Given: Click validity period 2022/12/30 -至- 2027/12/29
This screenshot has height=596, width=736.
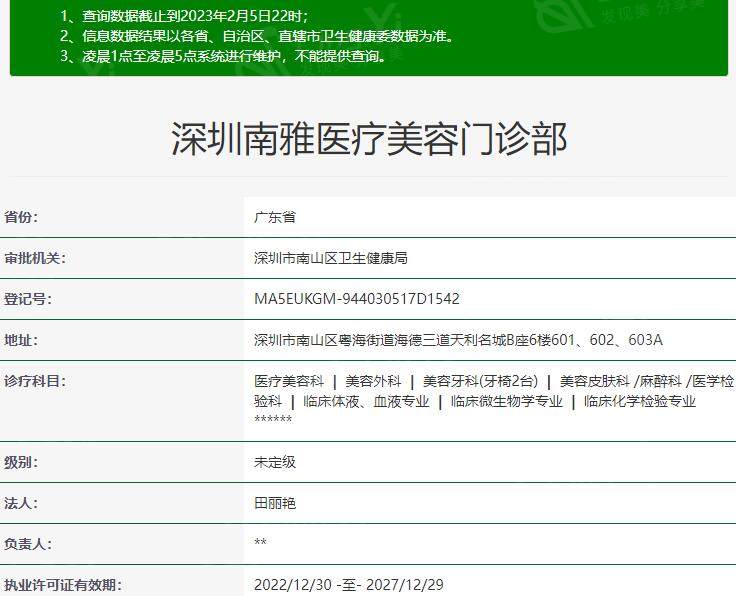Looking at the screenshot, I should click(x=349, y=585).
